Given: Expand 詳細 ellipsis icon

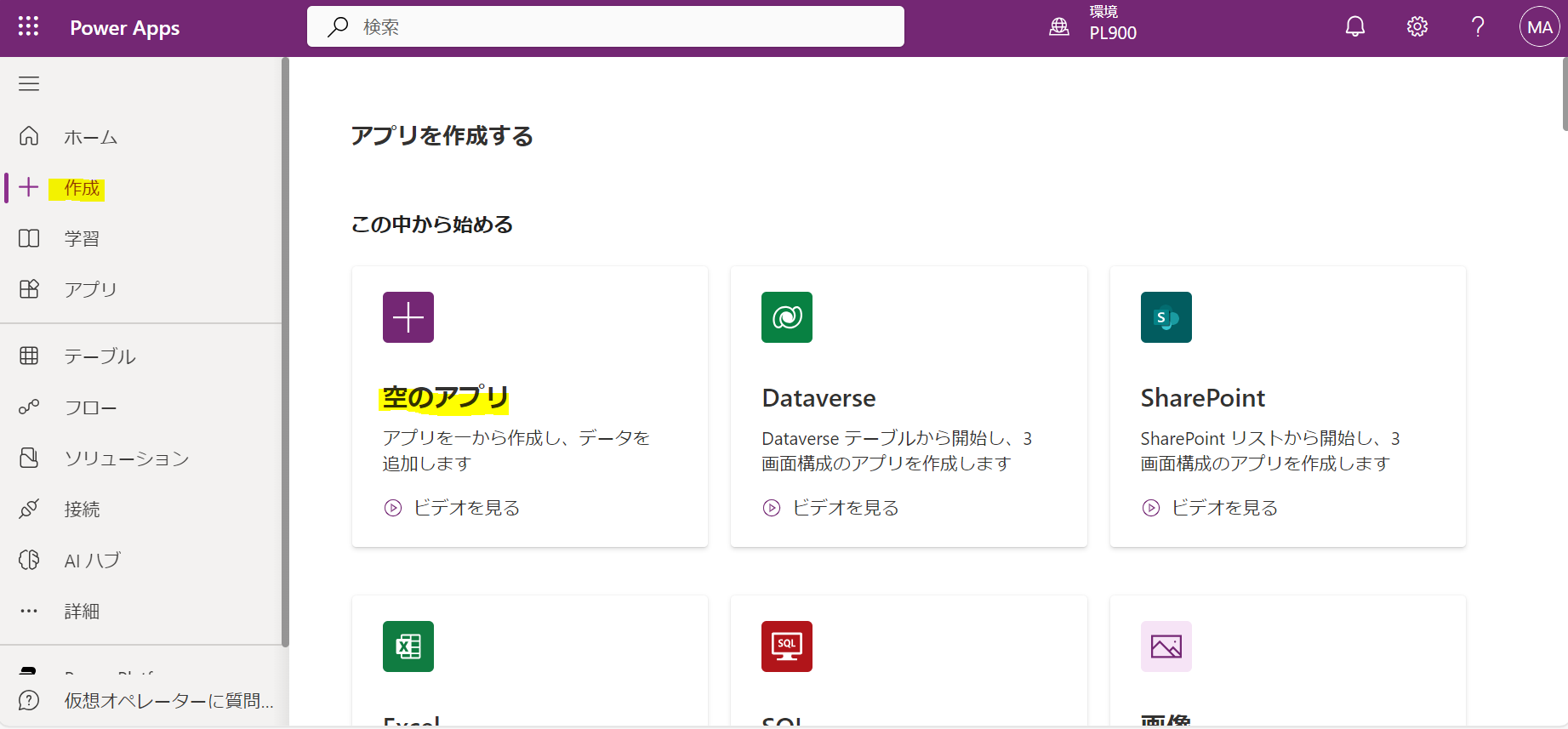Looking at the screenshot, I should click(x=29, y=611).
